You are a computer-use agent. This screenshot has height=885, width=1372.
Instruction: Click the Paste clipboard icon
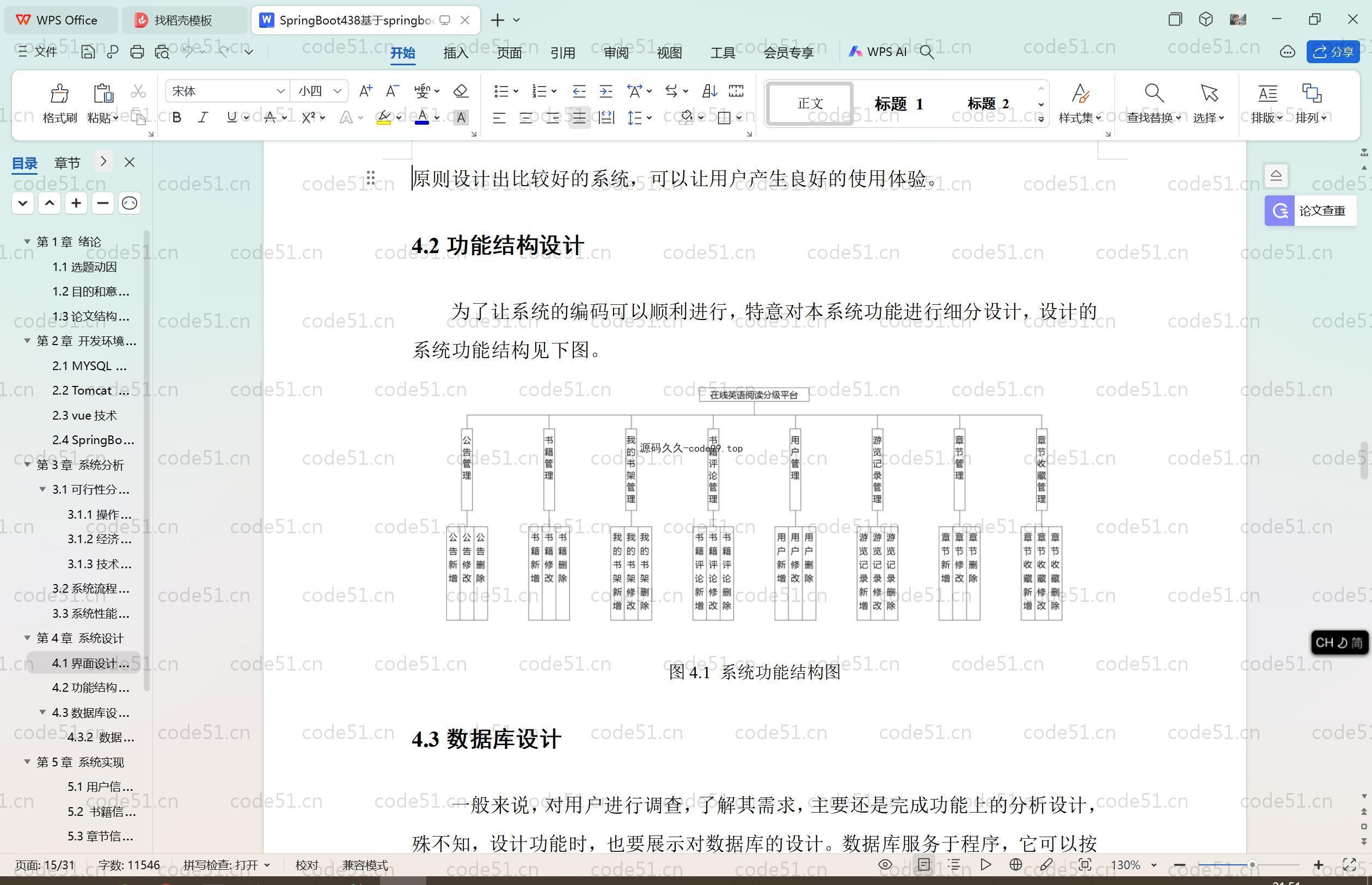103,93
